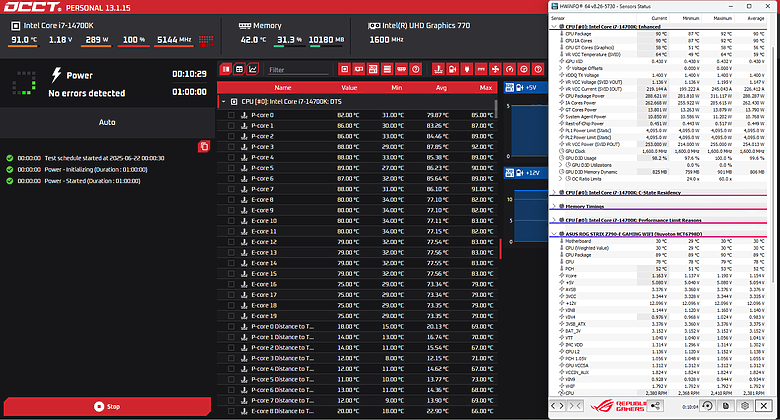Click HWiNFO Maximum column header
This screenshot has width=780, height=420.
722,18
